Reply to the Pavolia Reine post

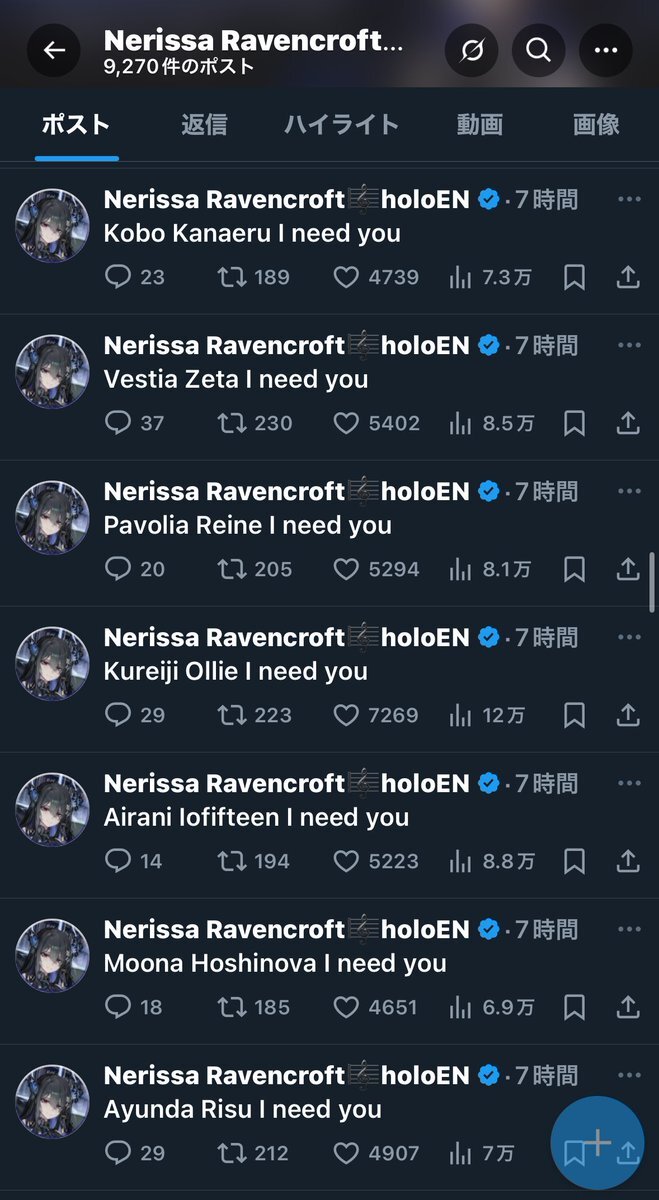(118, 569)
